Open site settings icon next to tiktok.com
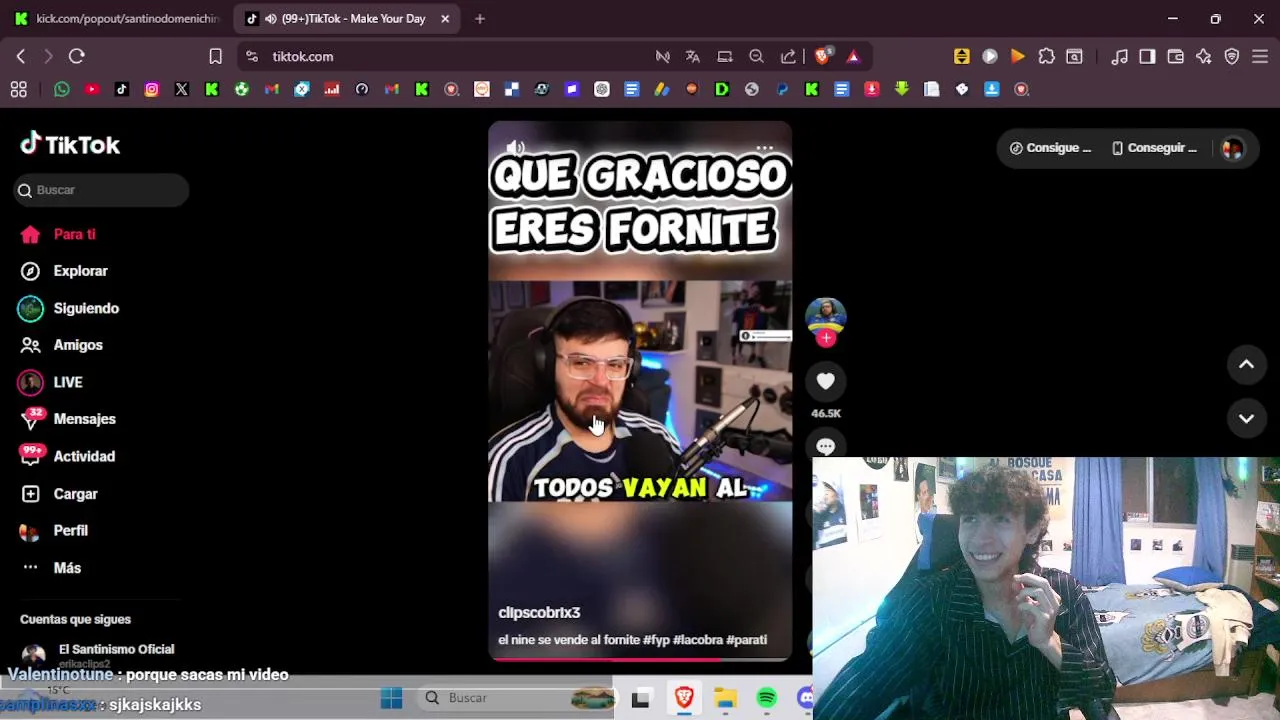 pos(252,57)
